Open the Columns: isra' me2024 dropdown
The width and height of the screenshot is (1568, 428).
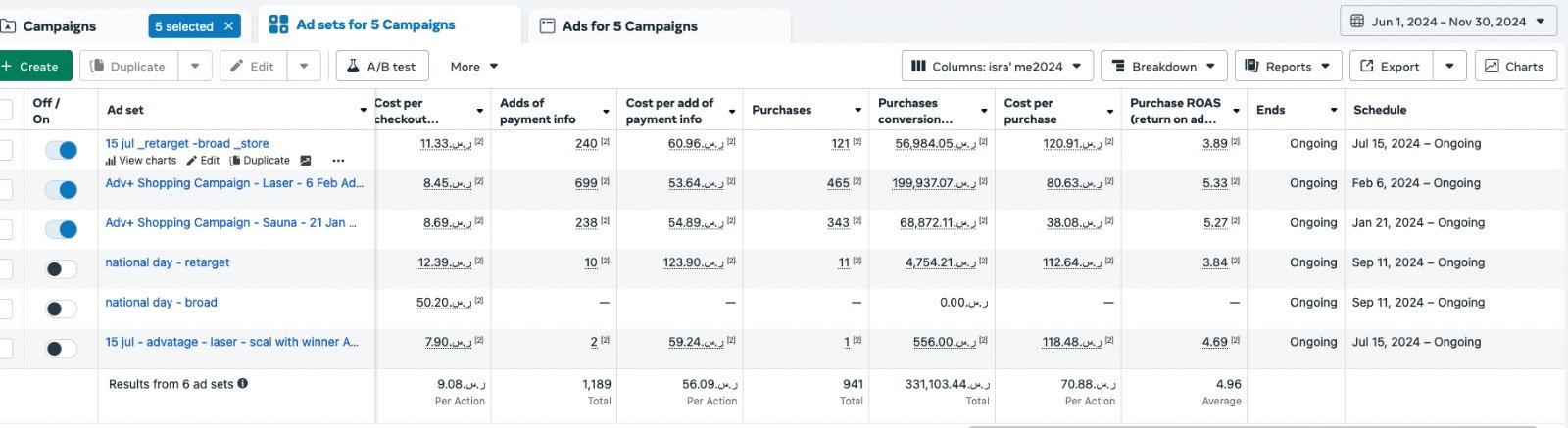997,67
